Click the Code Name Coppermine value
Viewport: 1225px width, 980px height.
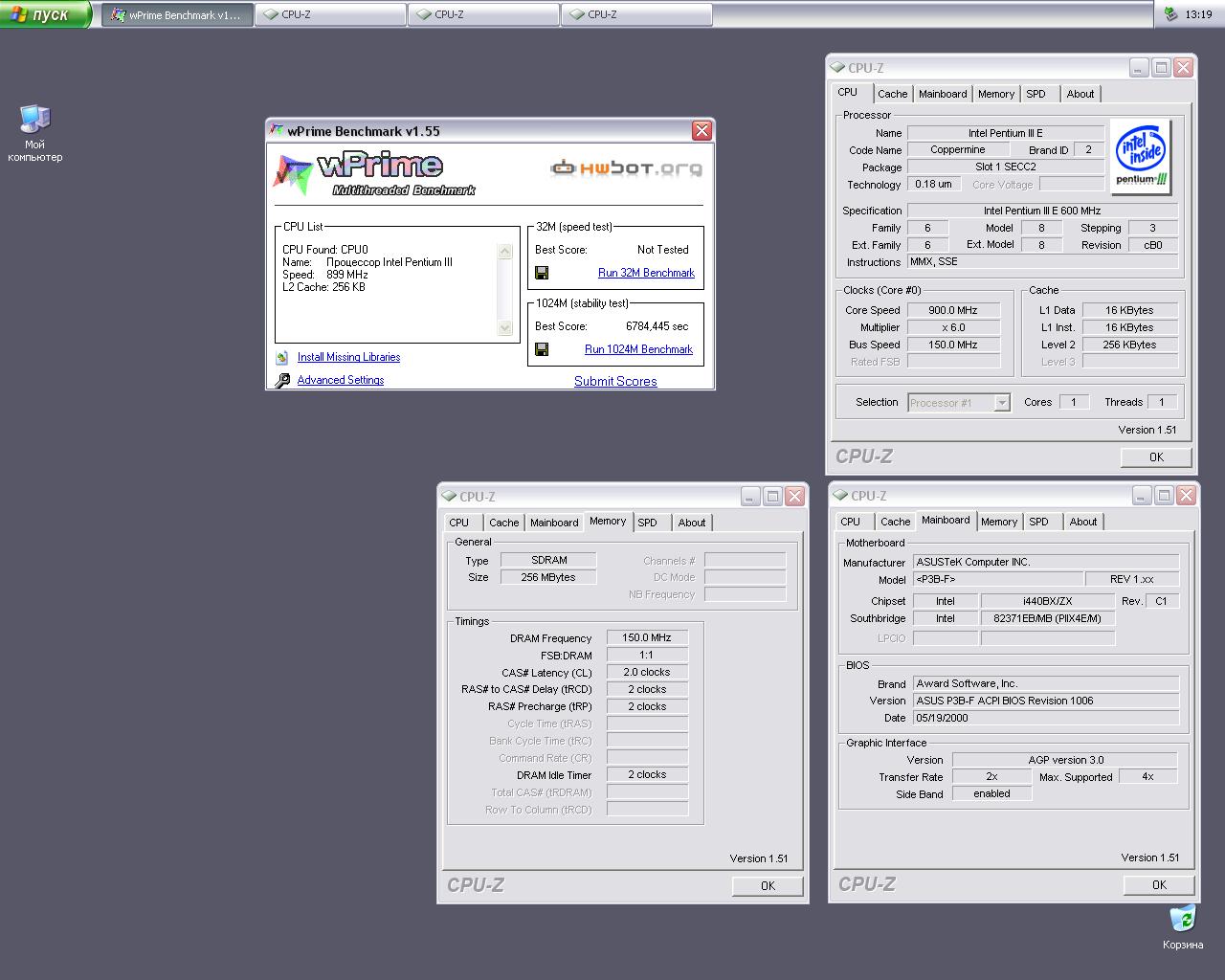pos(958,150)
